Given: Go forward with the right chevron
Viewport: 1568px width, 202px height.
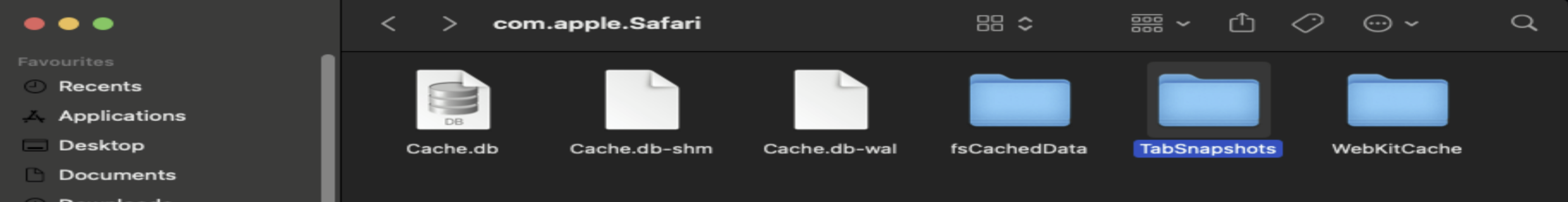Looking at the screenshot, I should tap(448, 24).
